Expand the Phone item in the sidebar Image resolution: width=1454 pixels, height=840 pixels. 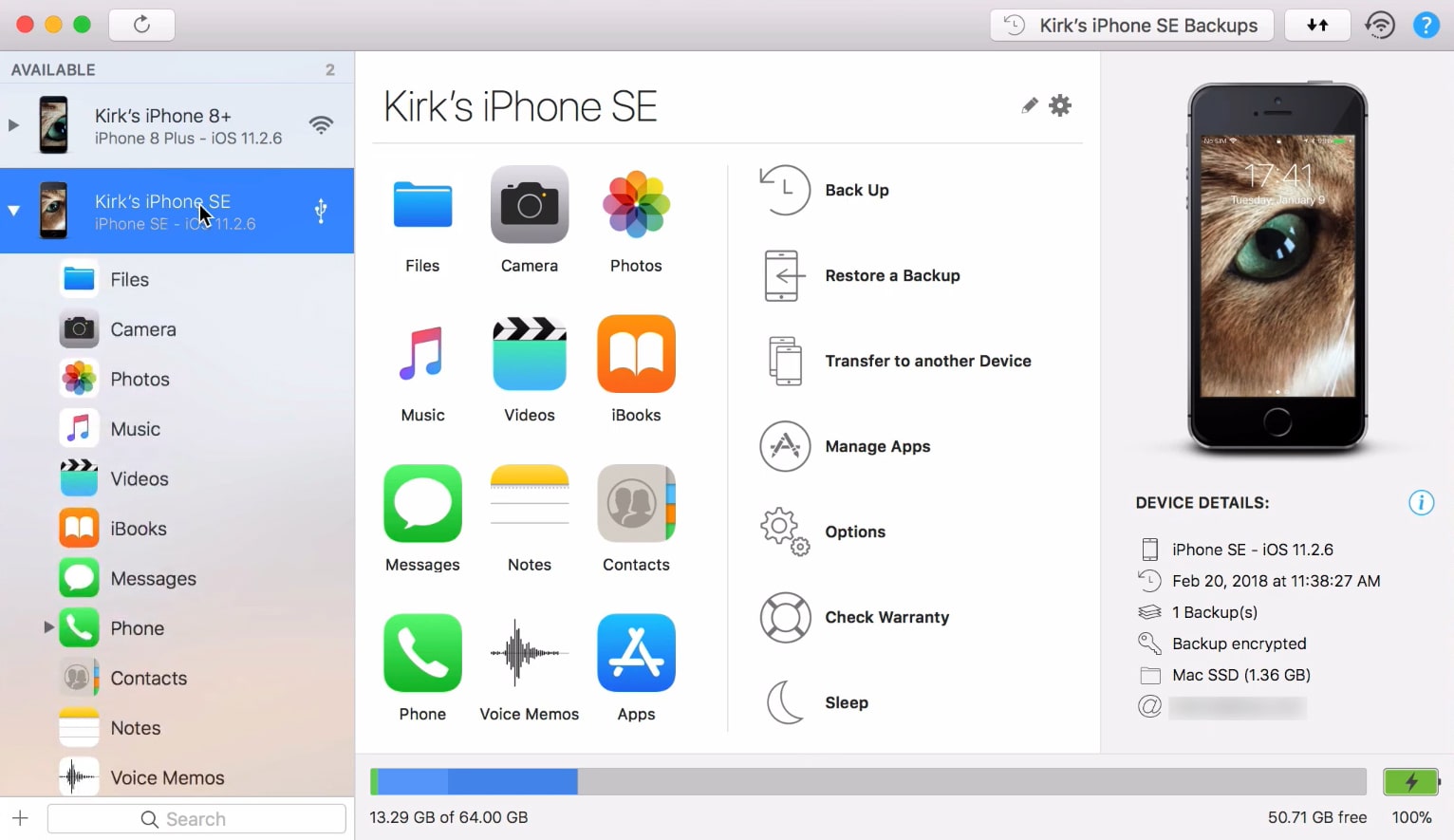click(x=48, y=627)
